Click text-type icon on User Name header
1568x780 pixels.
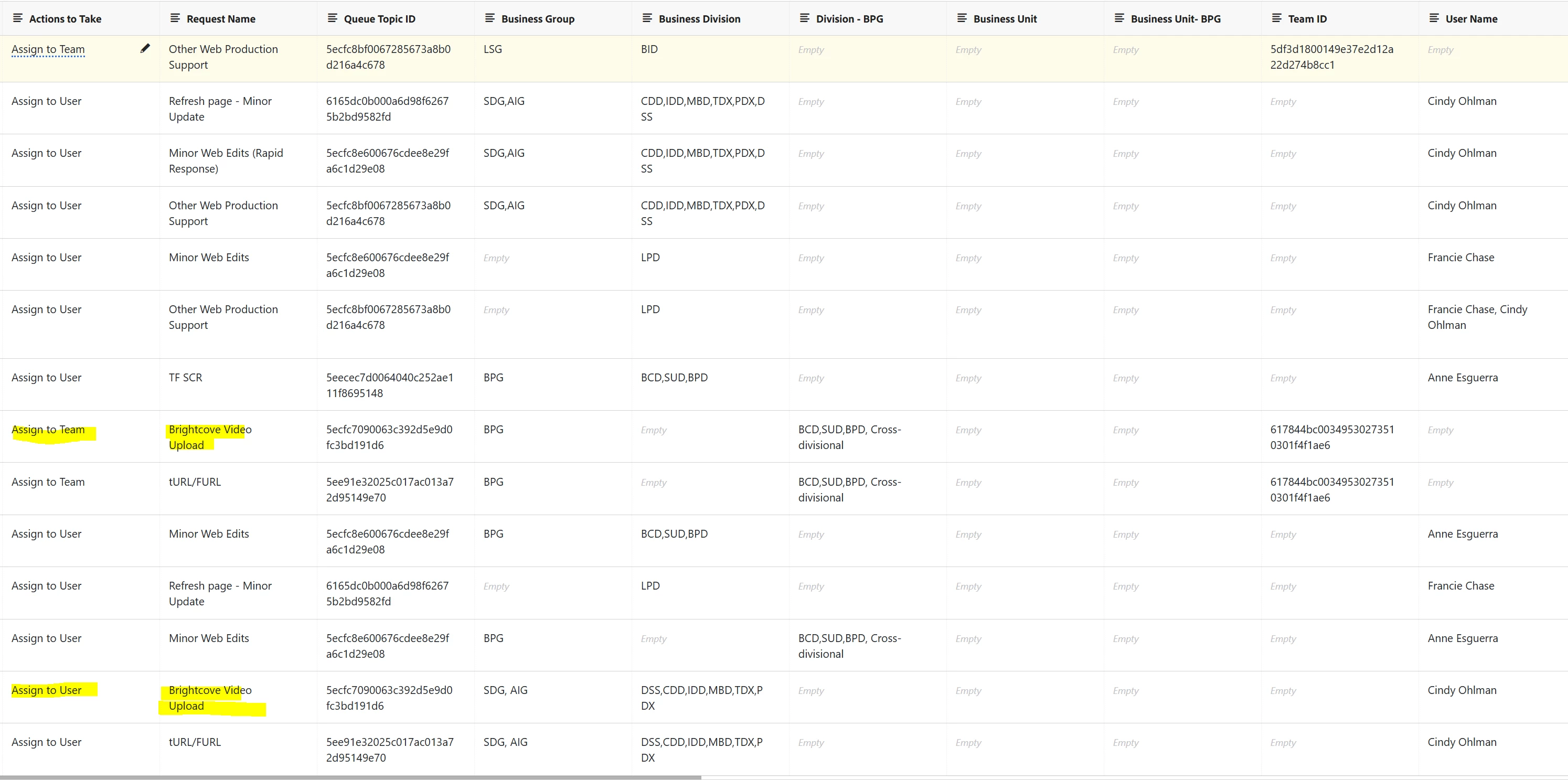[1434, 18]
